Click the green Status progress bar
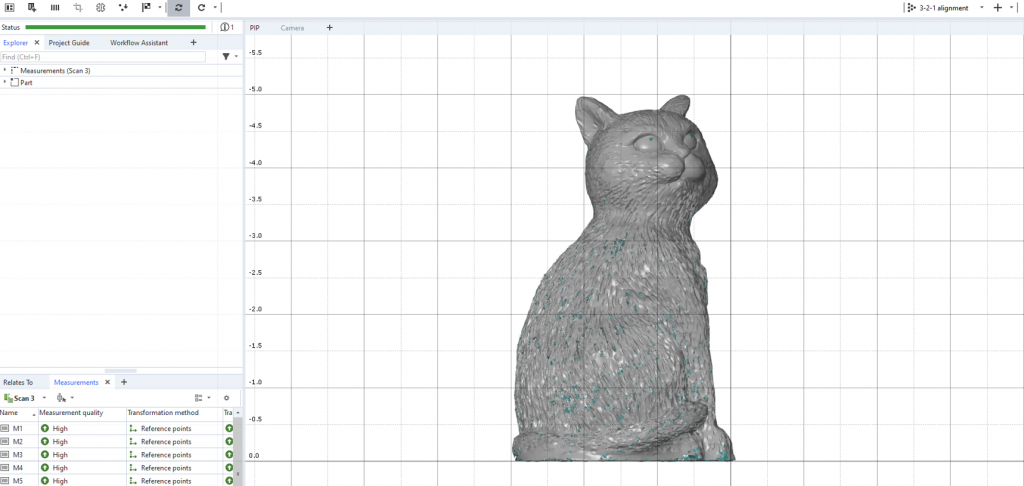Image resolution: width=1024 pixels, height=486 pixels. point(116,27)
